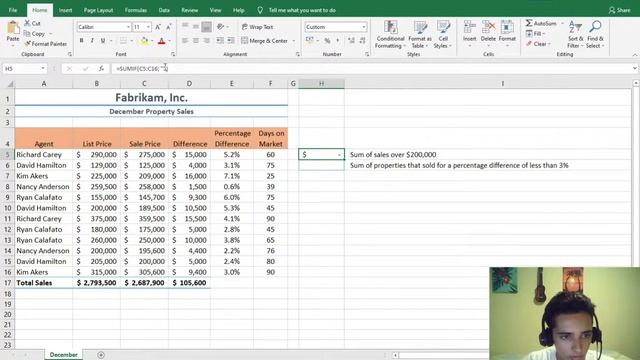This screenshot has height=360, width=640.
Task: Open the Borders icon
Action: (x=123, y=40)
